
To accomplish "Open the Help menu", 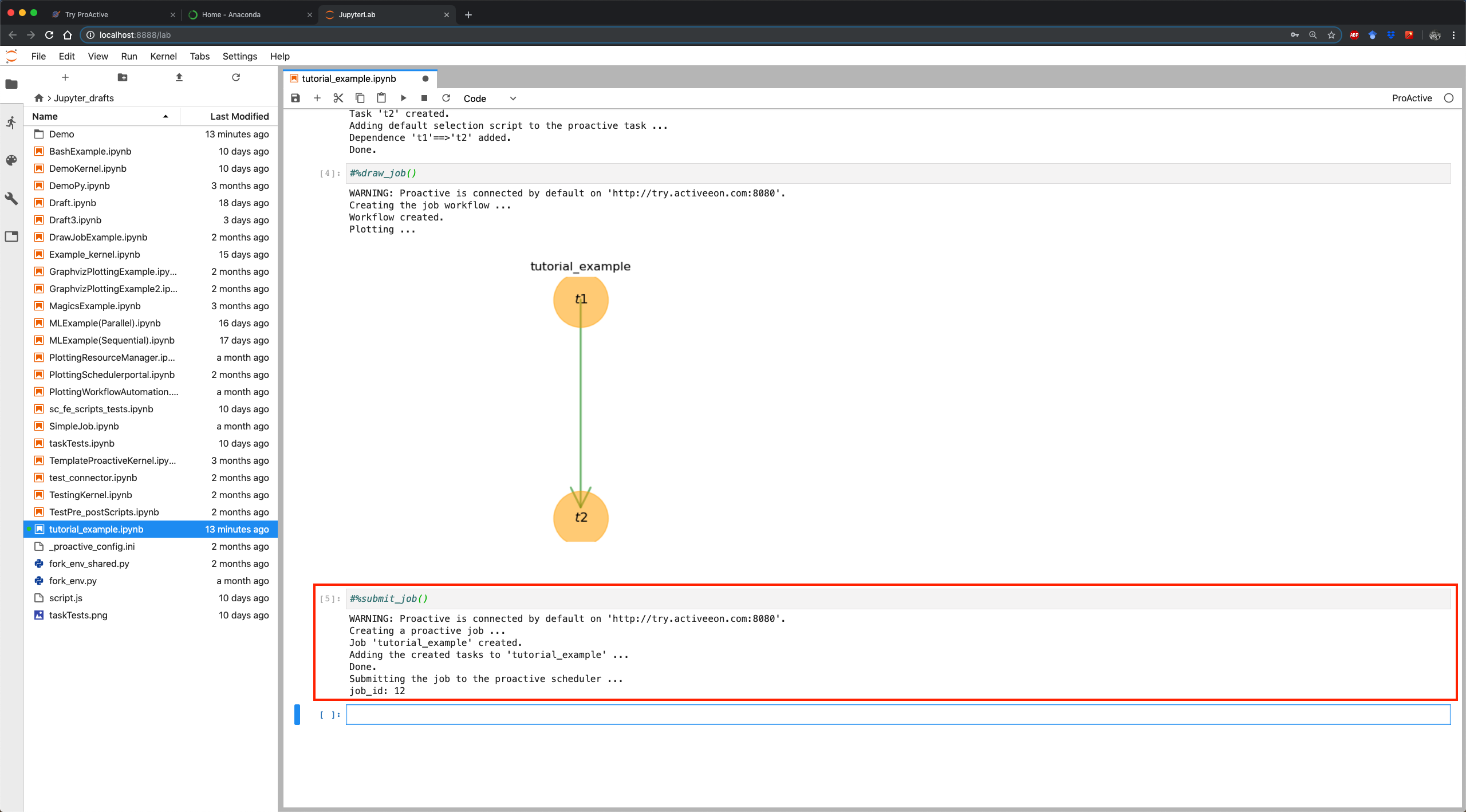I will click(x=280, y=56).
